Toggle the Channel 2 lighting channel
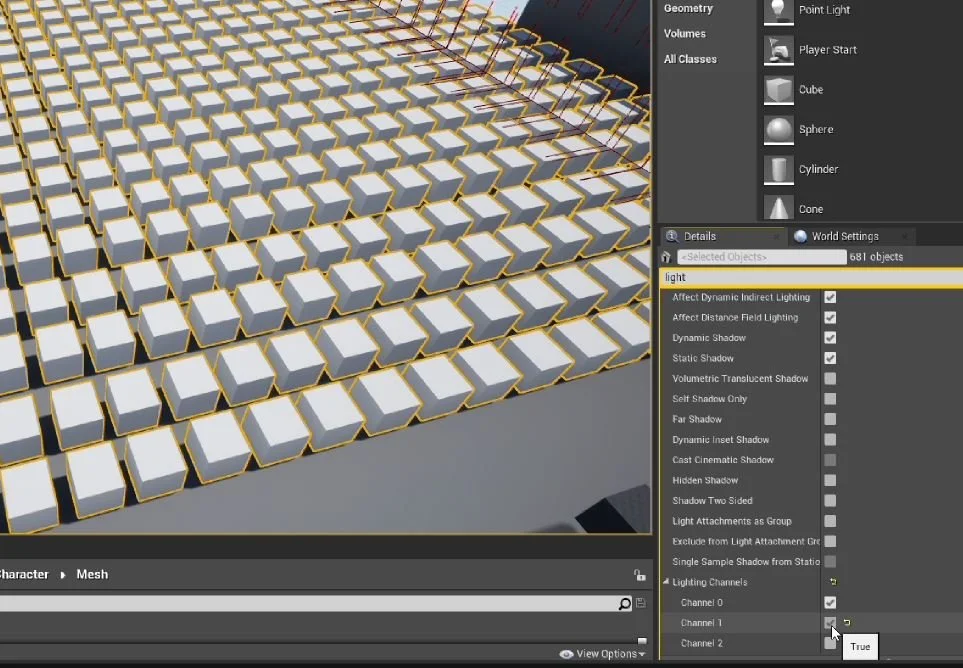Image resolution: width=963 pixels, height=668 pixels. [x=830, y=643]
